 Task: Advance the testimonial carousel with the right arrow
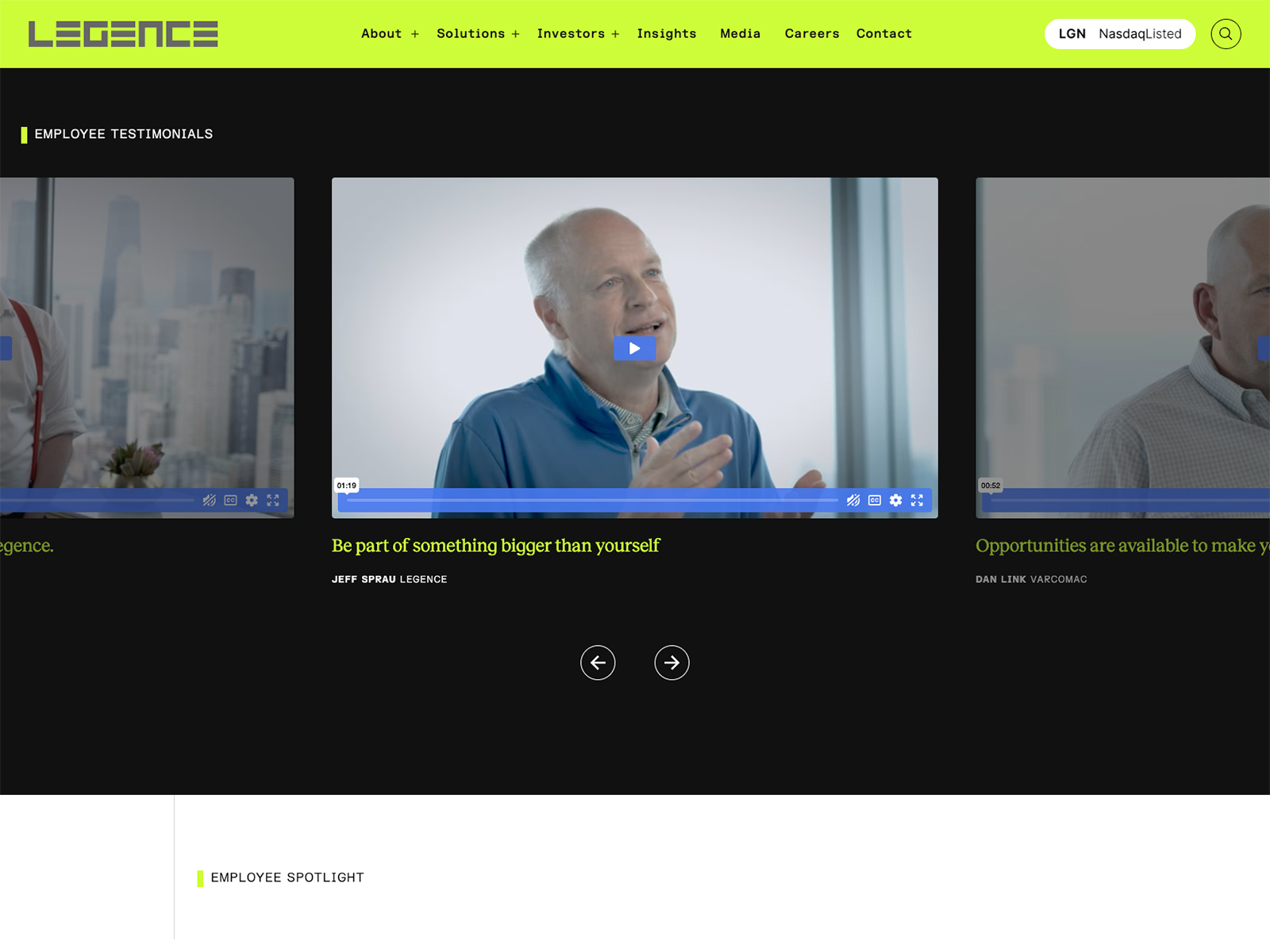pyautogui.click(x=672, y=662)
